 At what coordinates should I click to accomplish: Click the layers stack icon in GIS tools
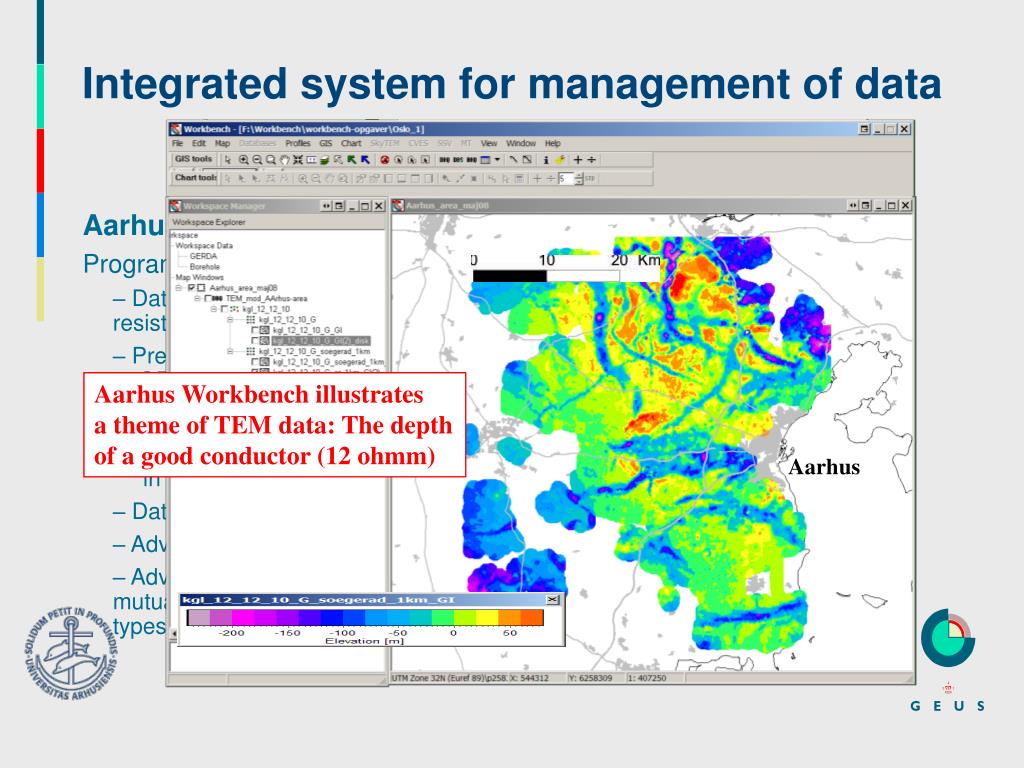[325, 160]
